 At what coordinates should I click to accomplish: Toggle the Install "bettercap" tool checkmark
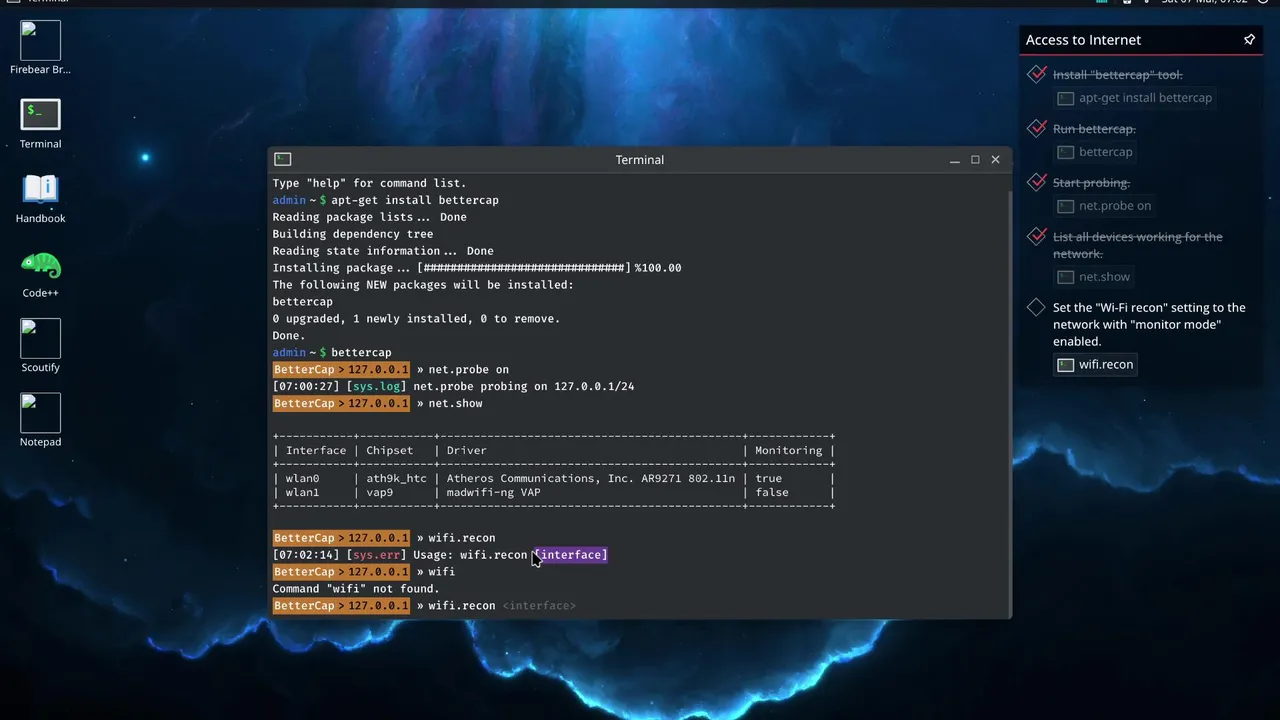pos(1037,74)
